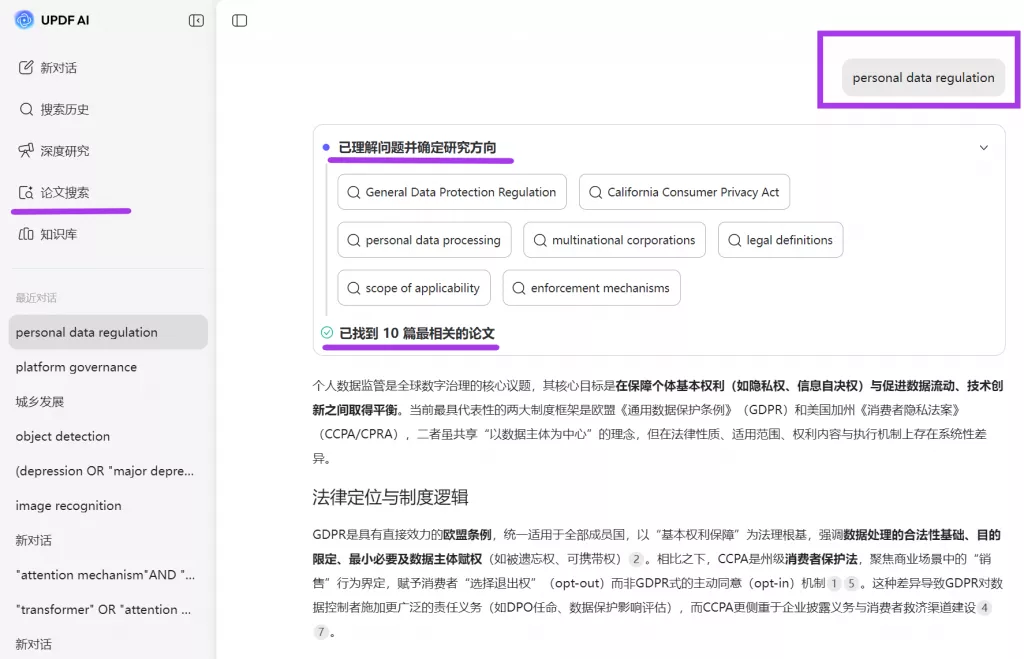Click the General Data Protection Regulation search chip
The width and height of the screenshot is (1024, 659).
coord(451,191)
